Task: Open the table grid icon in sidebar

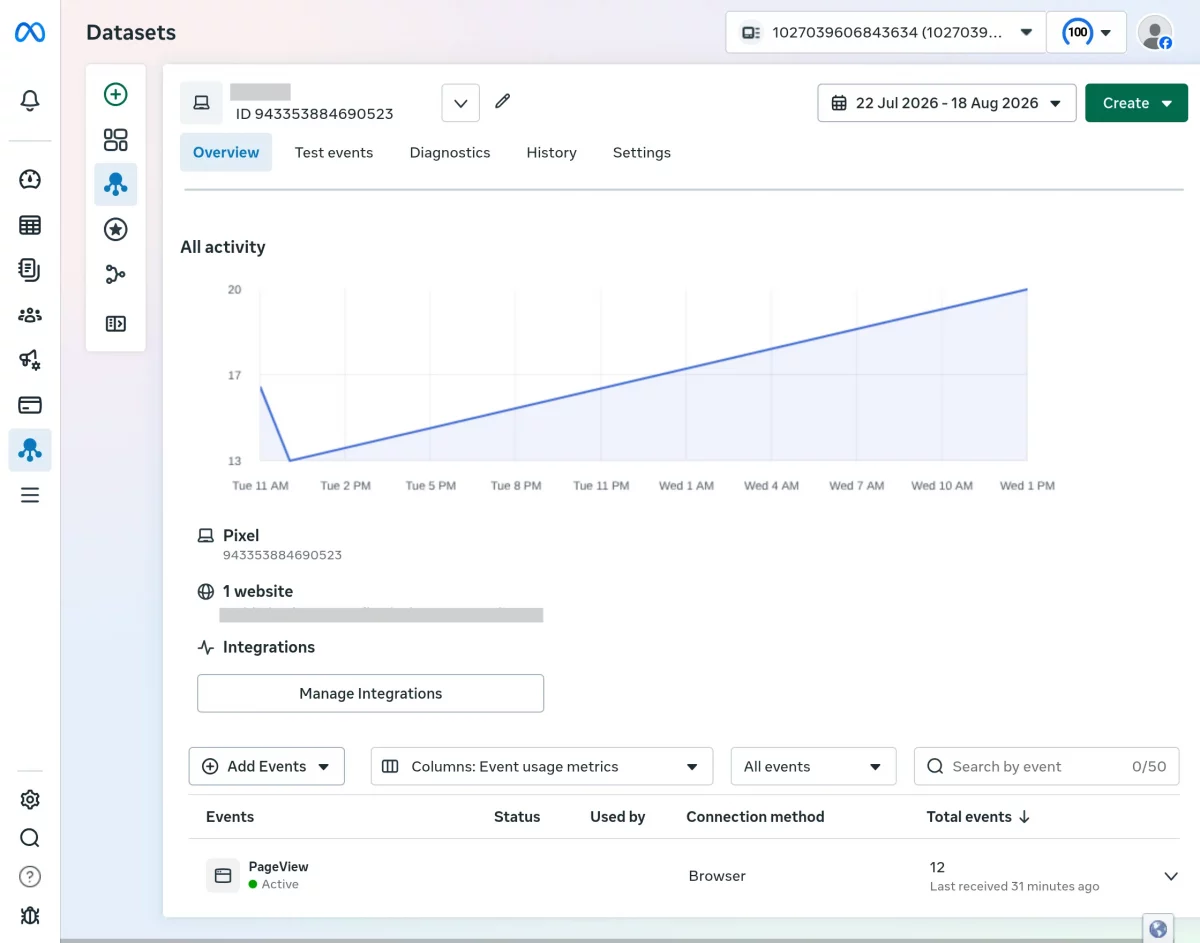Action: pos(30,225)
